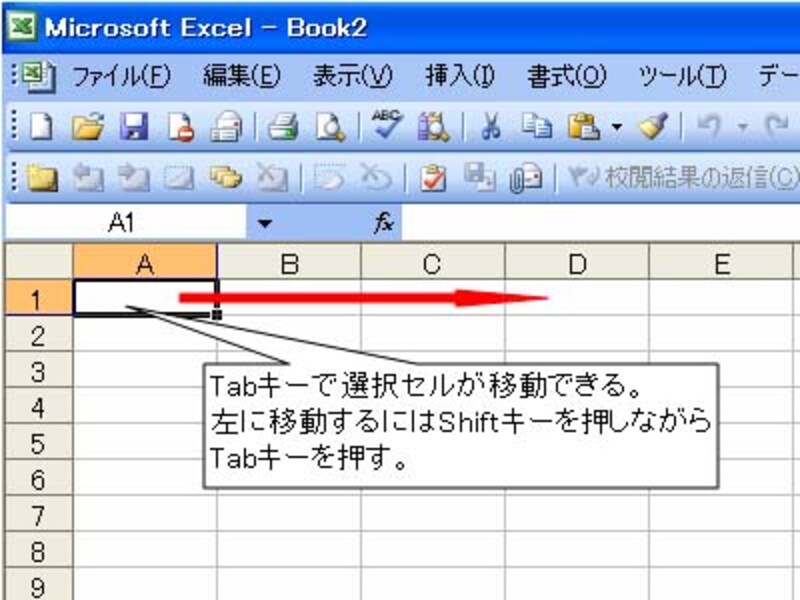The width and height of the screenshot is (800, 600).
Task: Select row 1 header
Action: point(39,297)
